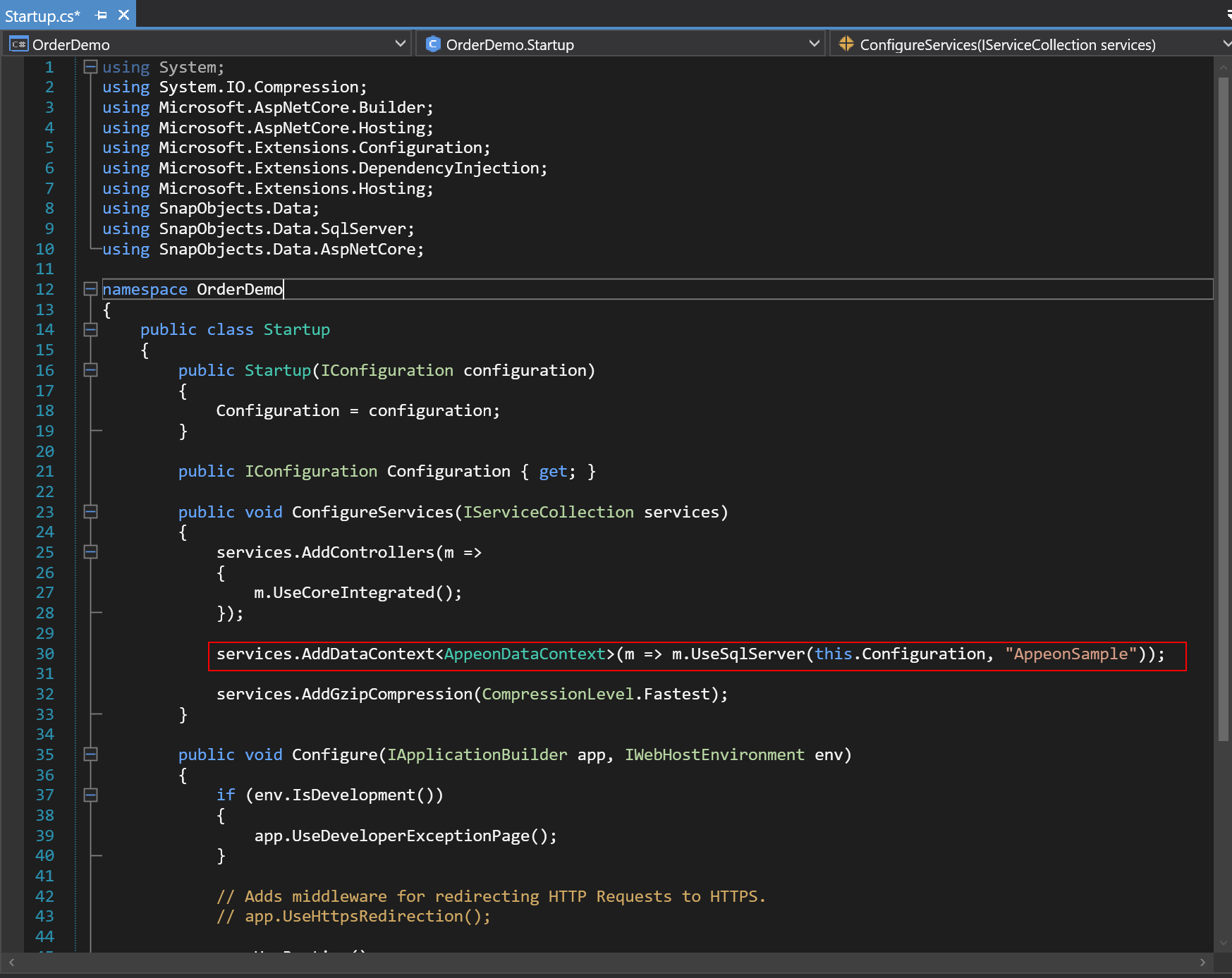1232x978 pixels.
Task: Collapse the Startup constructor block
Action: coord(90,370)
